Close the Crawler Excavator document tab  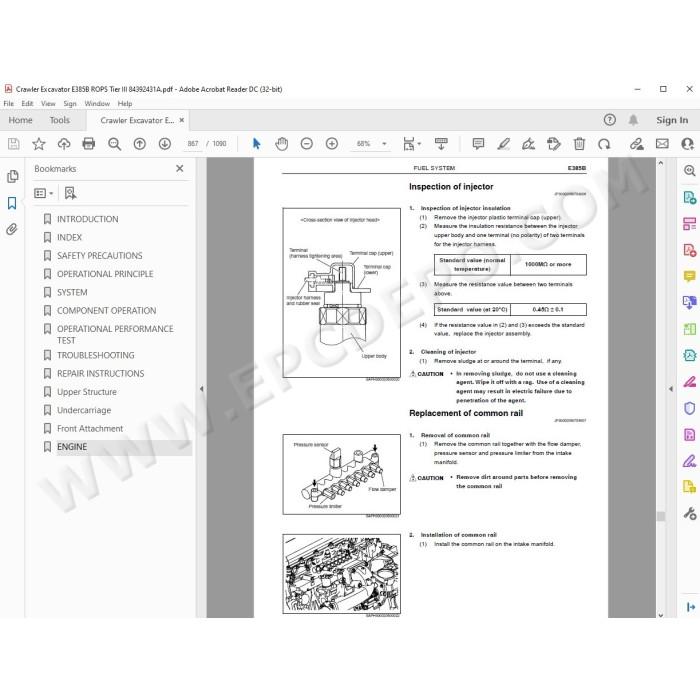[x=182, y=120]
